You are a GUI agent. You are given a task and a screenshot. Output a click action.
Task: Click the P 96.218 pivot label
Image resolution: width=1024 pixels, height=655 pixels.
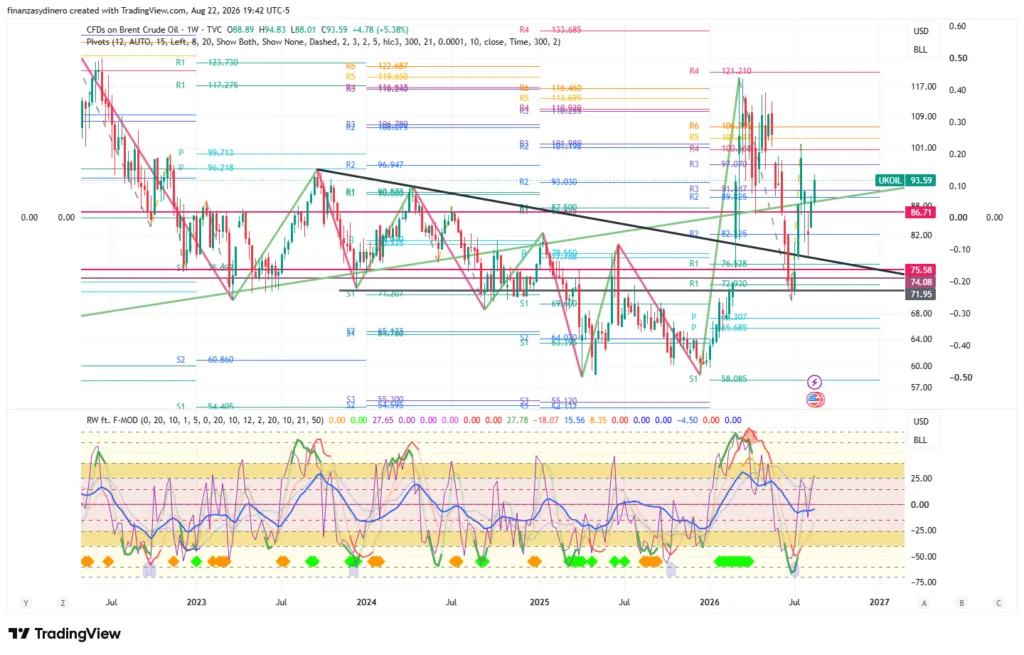coord(206,168)
